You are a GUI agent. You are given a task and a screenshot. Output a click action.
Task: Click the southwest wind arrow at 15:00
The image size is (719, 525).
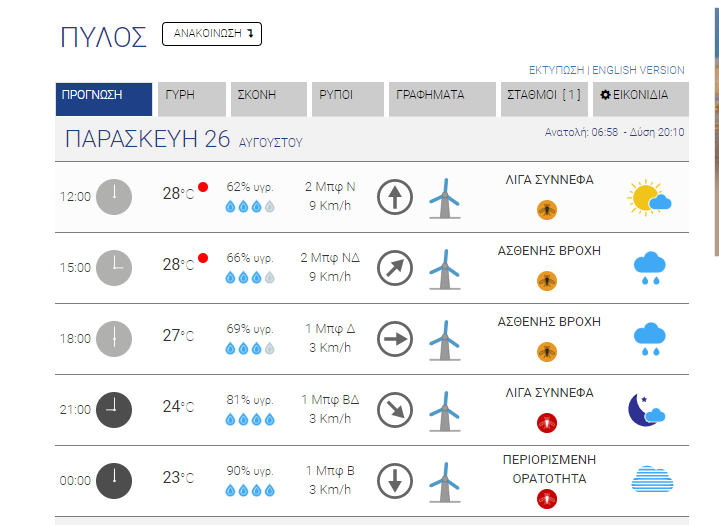point(395,268)
